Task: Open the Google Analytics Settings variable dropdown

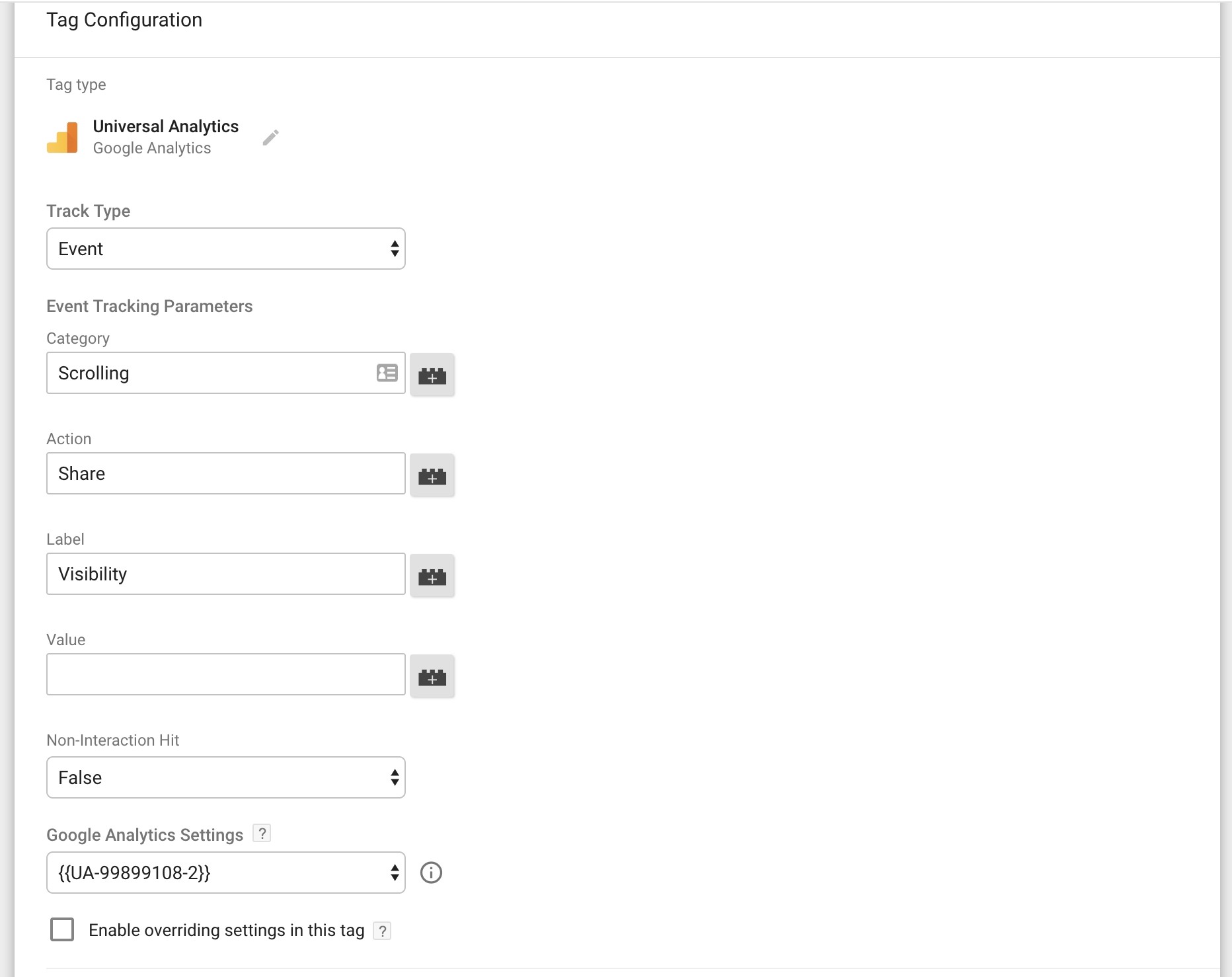Action: 225,873
